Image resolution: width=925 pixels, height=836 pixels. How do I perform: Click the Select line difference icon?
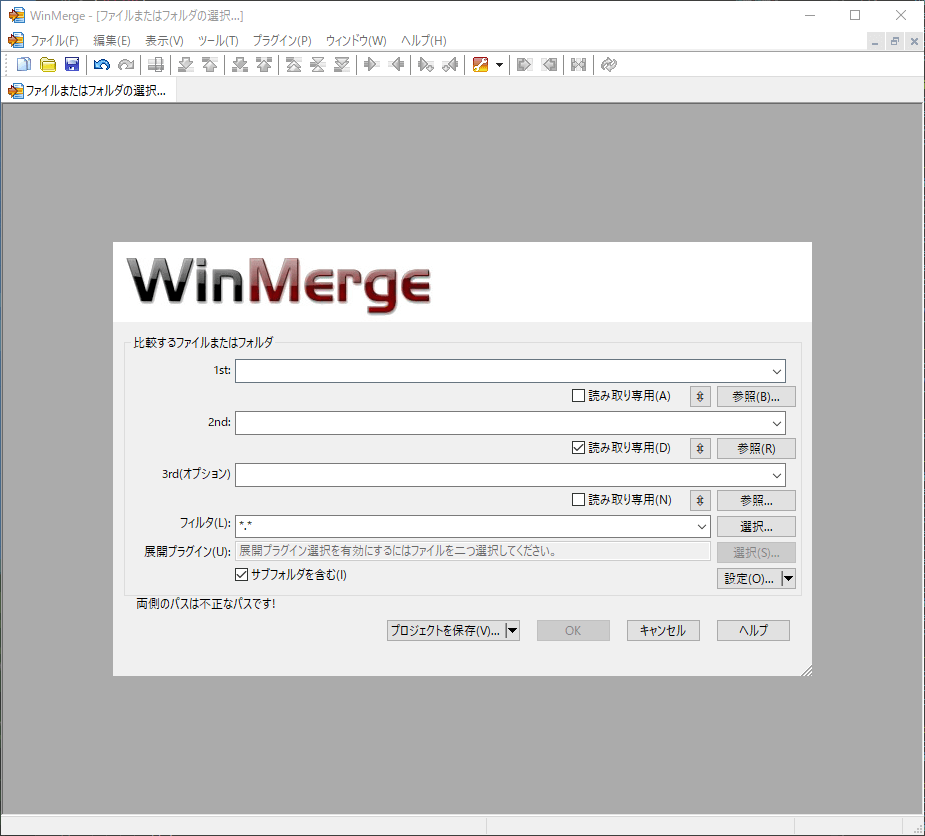pos(156,64)
